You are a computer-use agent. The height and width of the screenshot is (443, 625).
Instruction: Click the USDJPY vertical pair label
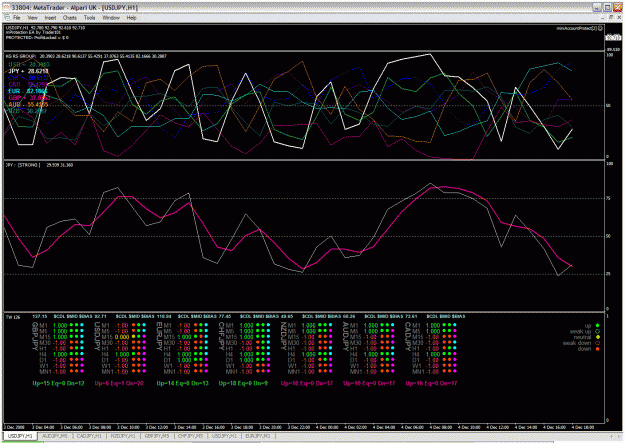tap(97, 336)
